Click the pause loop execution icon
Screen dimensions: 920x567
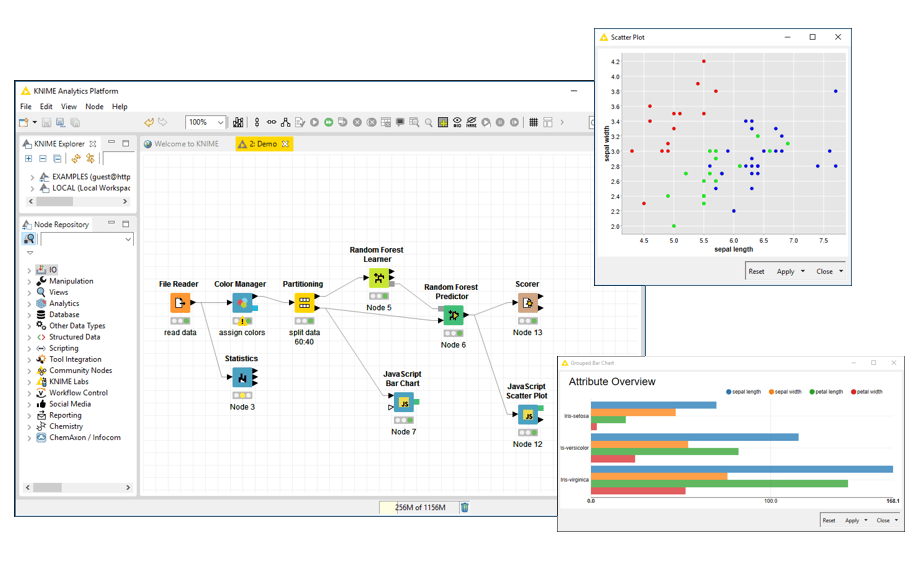[500, 122]
